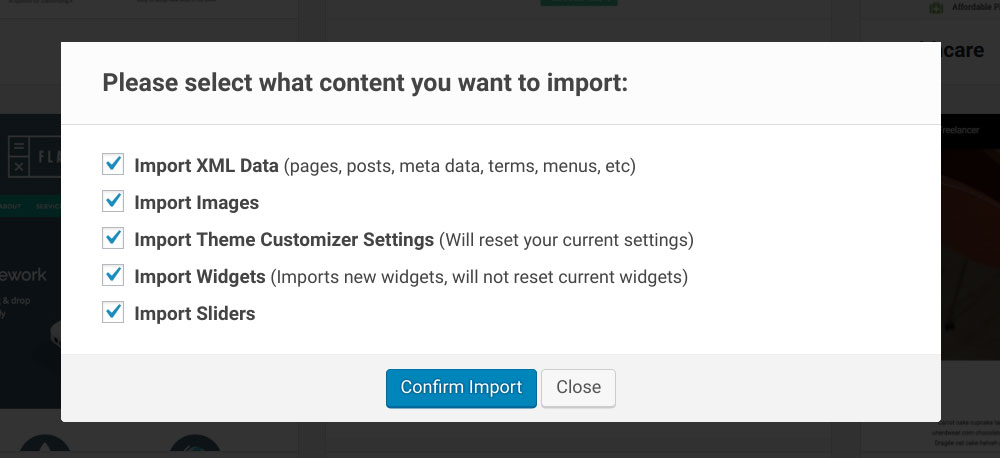Open the ABOUT menu item in dimmed preview
The width and height of the screenshot is (1000, 458).
(x=10, y=207)
